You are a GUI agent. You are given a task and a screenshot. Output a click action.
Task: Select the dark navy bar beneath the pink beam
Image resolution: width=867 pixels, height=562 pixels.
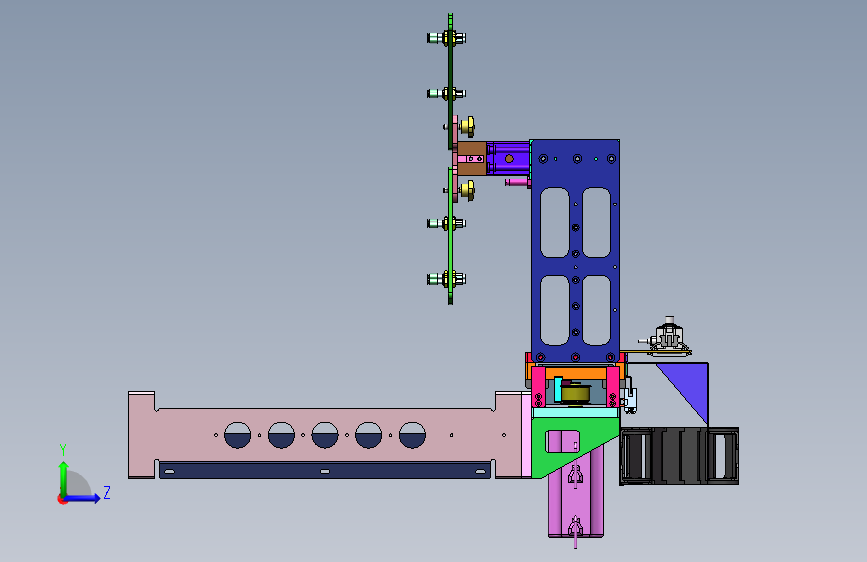pyautogui.click(x=325, y=471)
